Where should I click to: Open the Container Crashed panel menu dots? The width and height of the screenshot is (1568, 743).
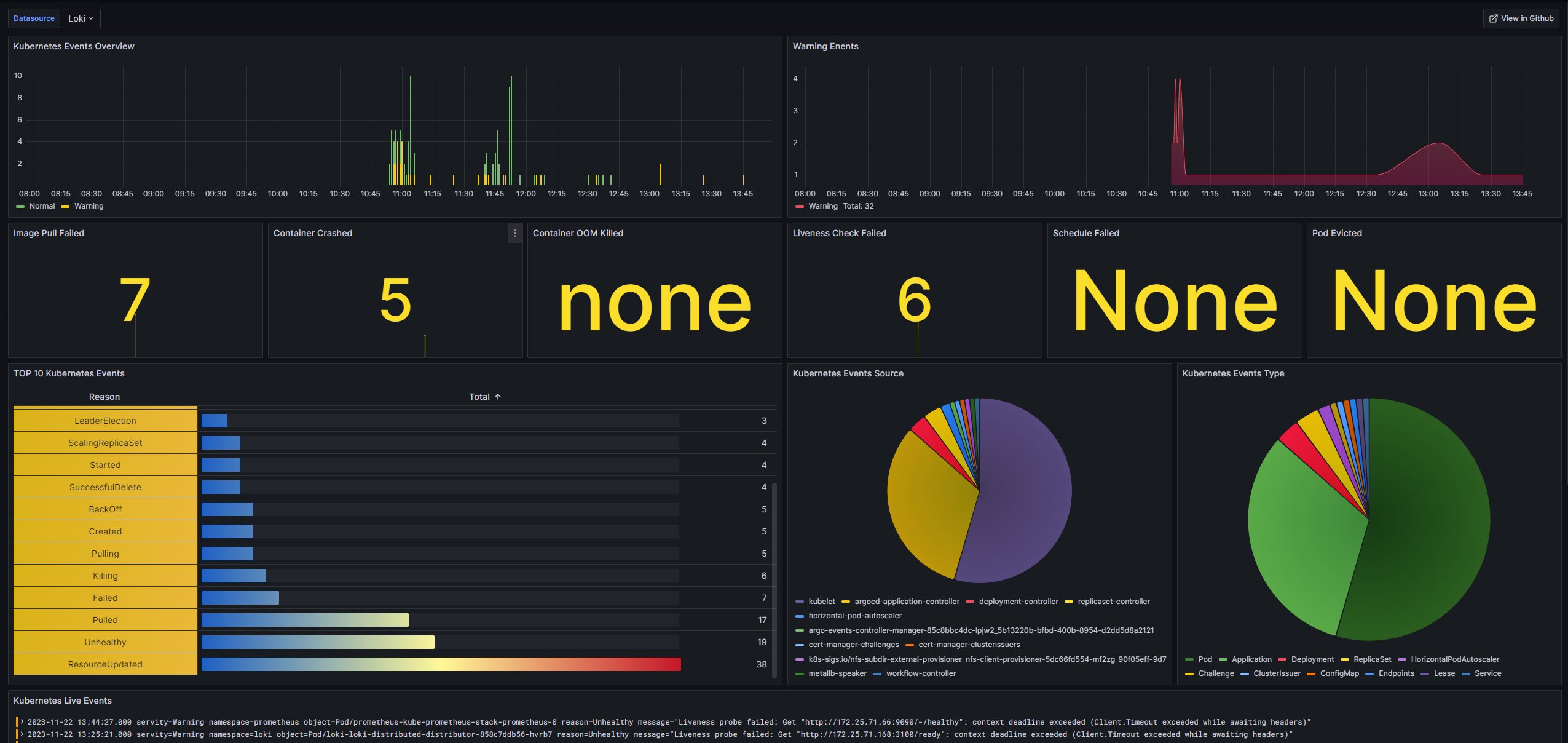pos(515,233)
